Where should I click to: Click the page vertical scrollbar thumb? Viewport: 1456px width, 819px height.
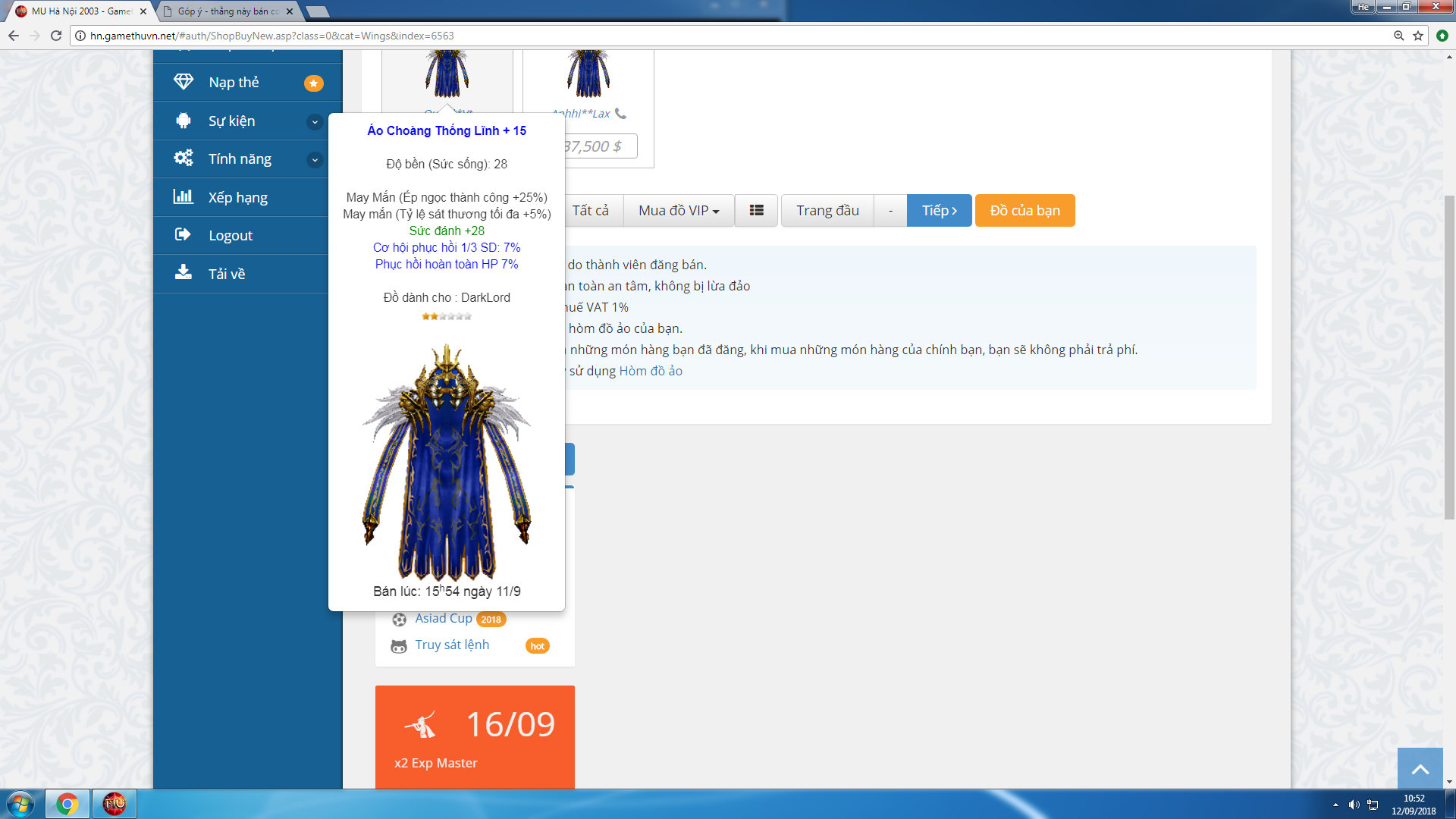[x=1449, y=356]
